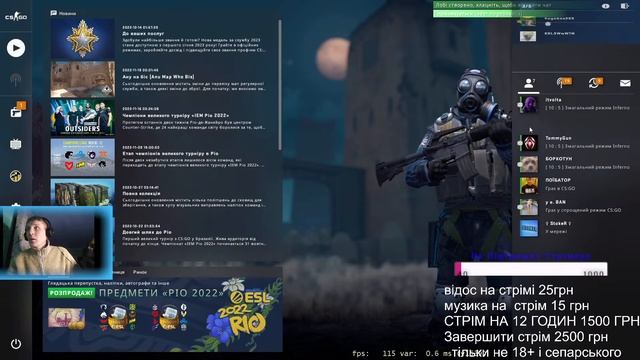This screenshot has height=360, width=640.
Task: Select the Ринок store tab
Action: [140, 272]
